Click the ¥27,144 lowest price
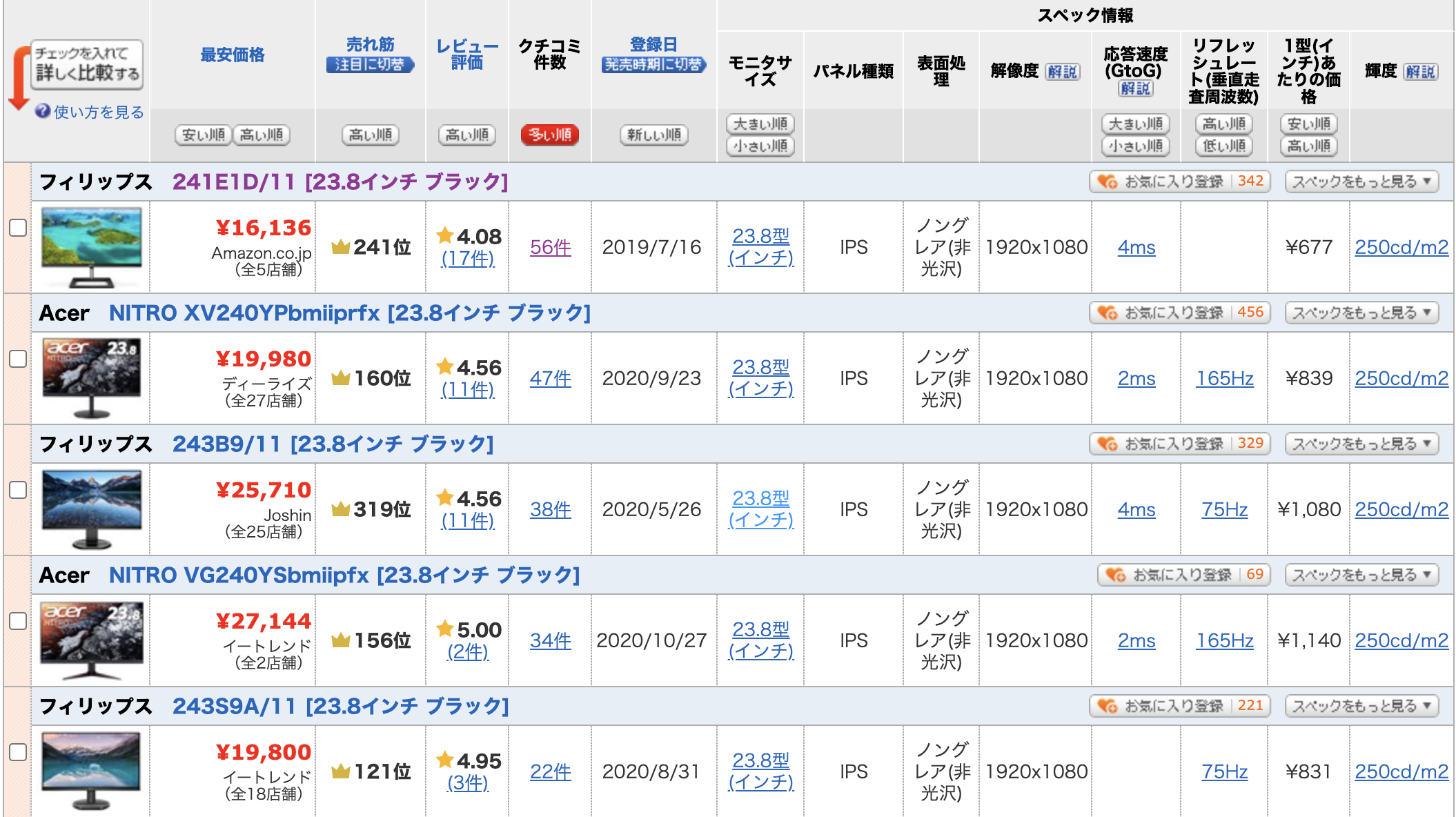 pyautogui.click(x=264, y=621)
